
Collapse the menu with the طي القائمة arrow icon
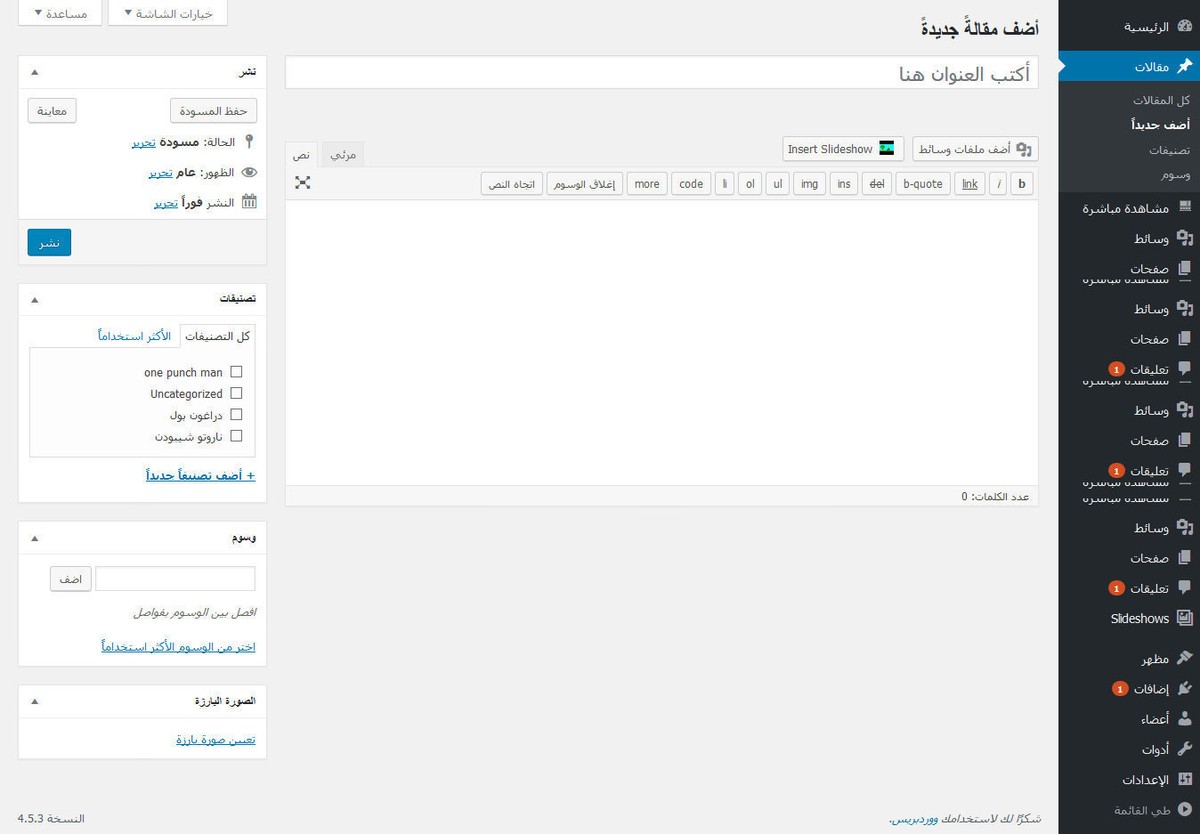[1185, 809]
